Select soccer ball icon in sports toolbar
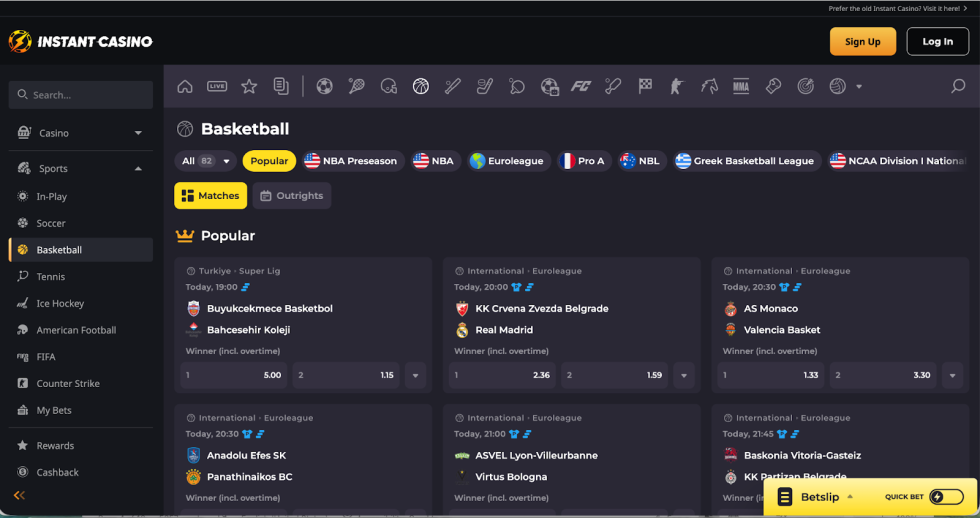Screen dimensions: 980x518 point(324,86)
